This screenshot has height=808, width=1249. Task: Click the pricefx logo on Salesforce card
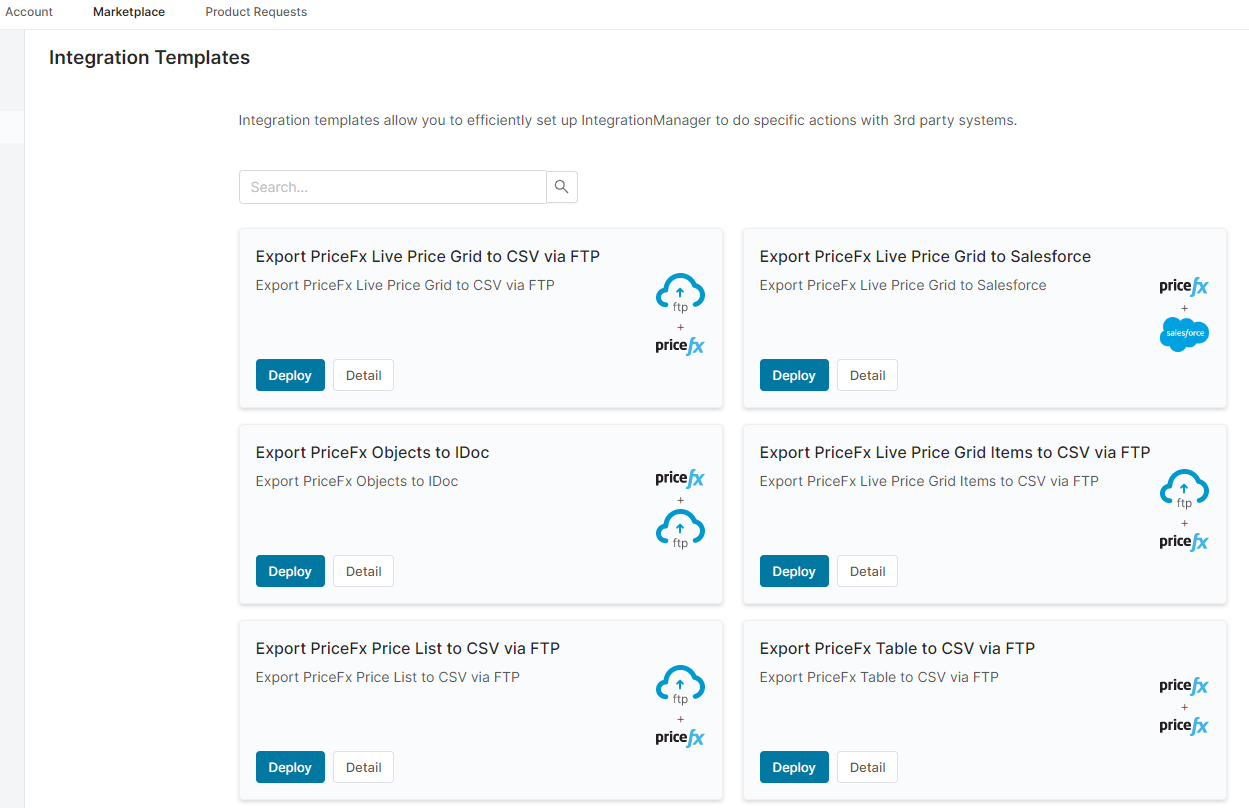pos(1184,287)
